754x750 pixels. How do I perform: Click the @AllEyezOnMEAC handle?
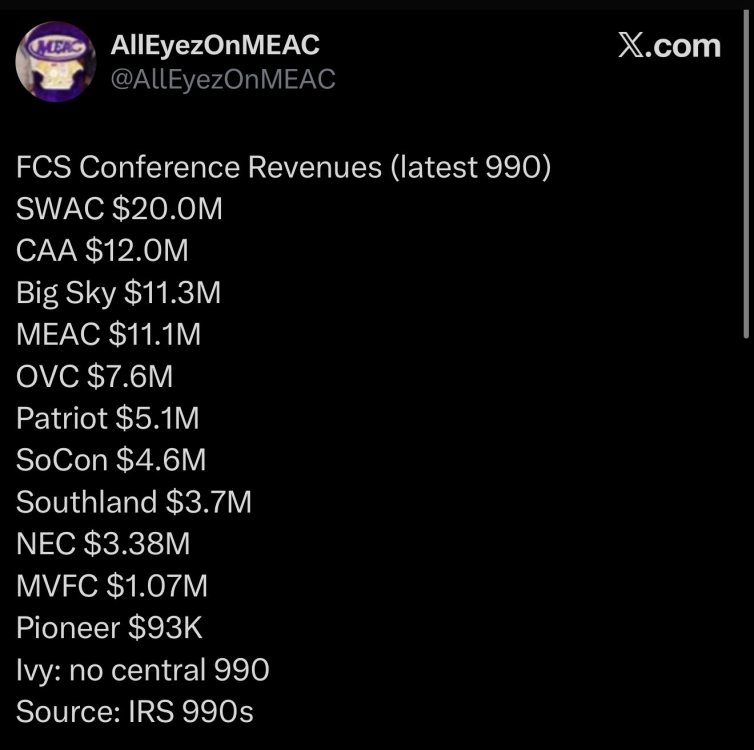220,80
